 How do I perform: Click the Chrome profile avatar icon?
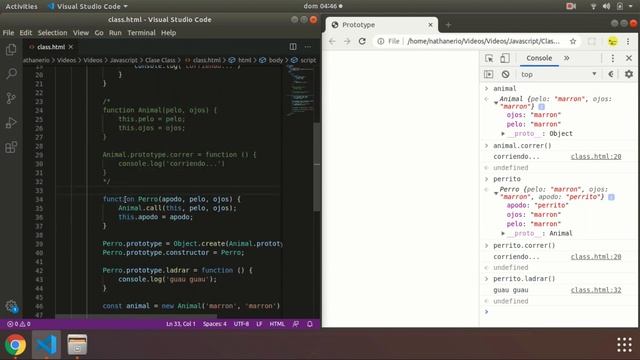point(613,41)
